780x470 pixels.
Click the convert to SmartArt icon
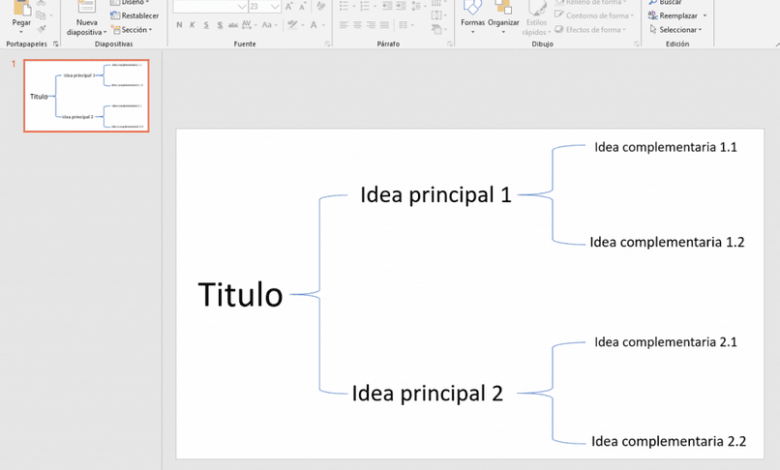tap(436, 29)
